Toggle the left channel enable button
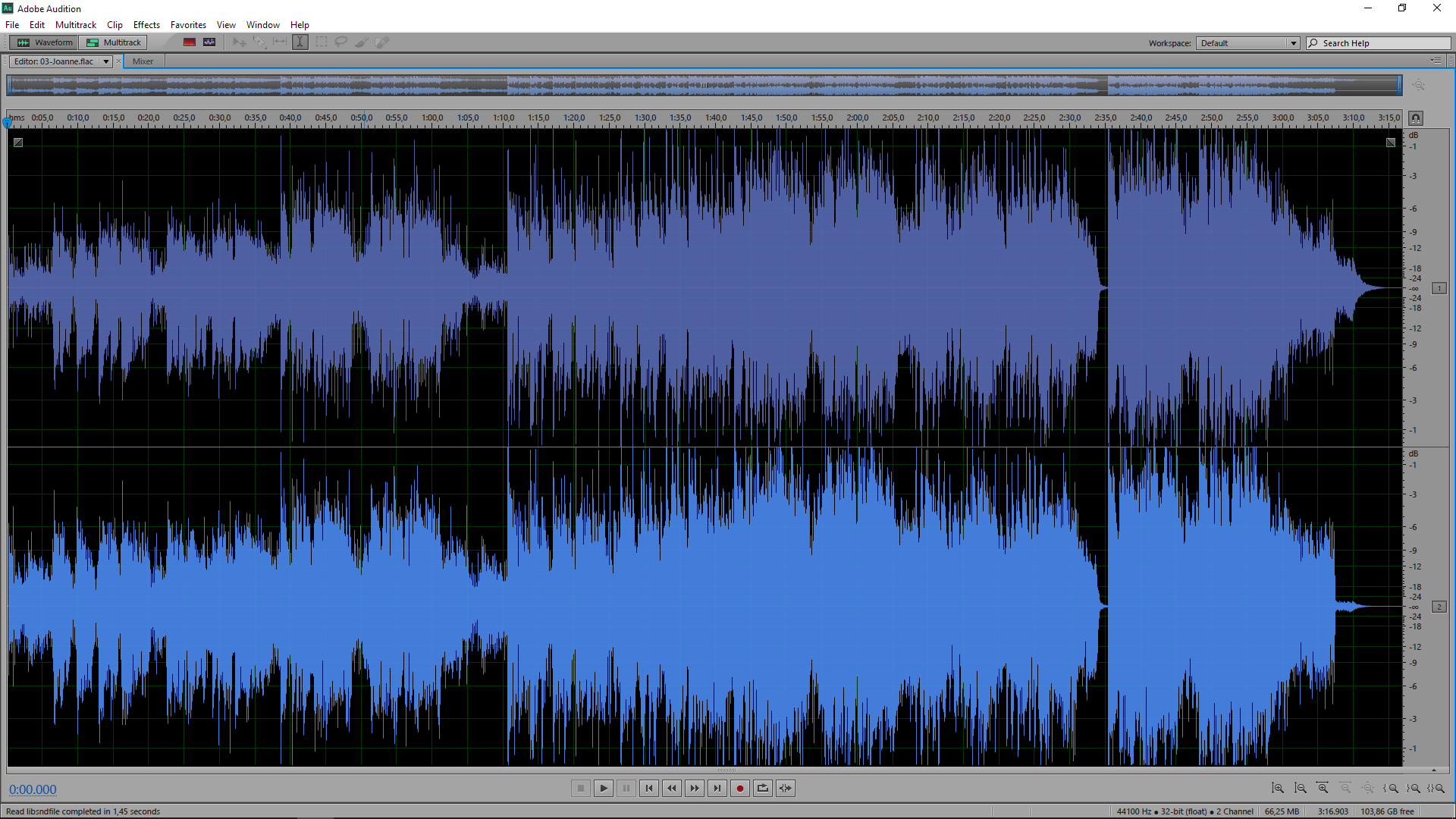This screenshot has height=819, width=1456. tap(1439, 288)
